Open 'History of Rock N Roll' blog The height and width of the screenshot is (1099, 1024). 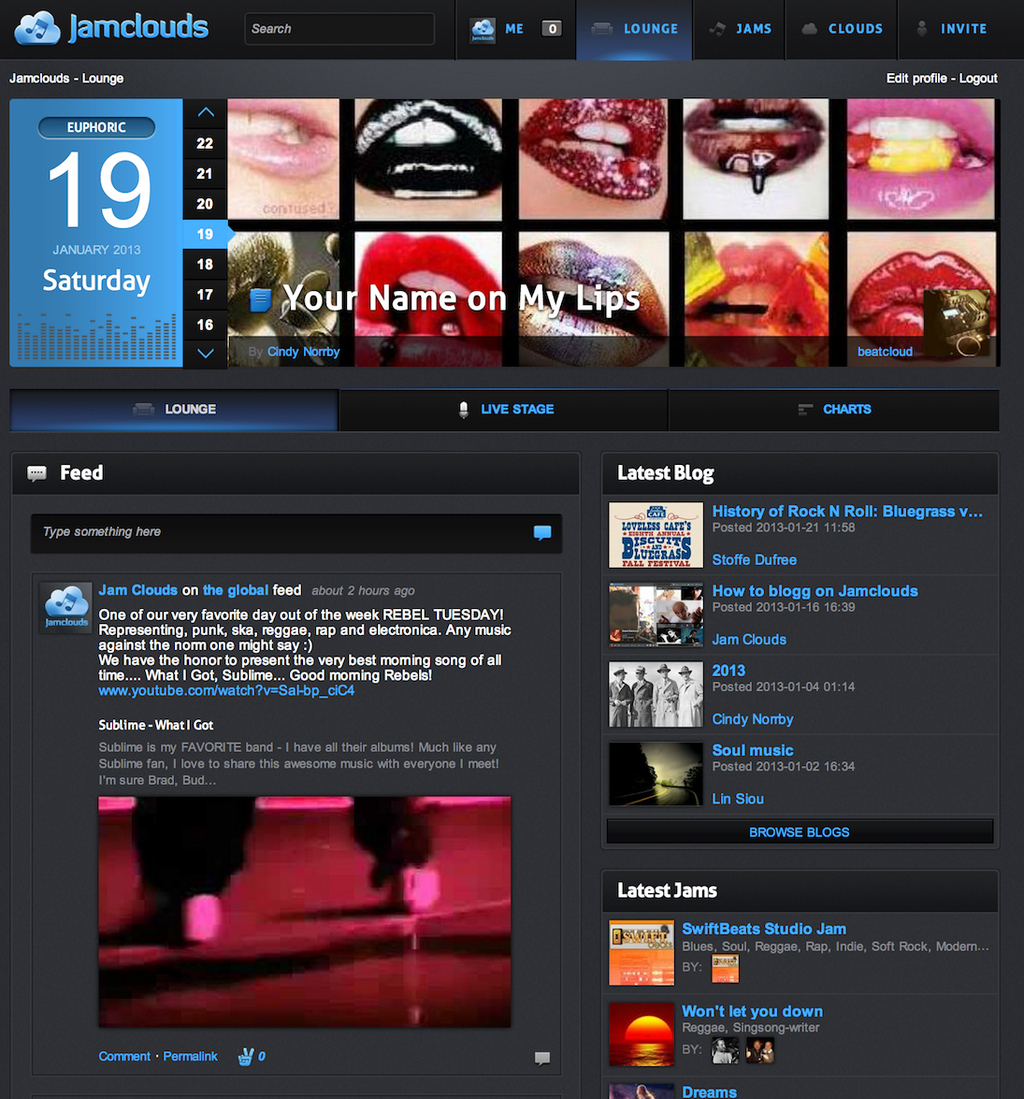pos(847,511)
